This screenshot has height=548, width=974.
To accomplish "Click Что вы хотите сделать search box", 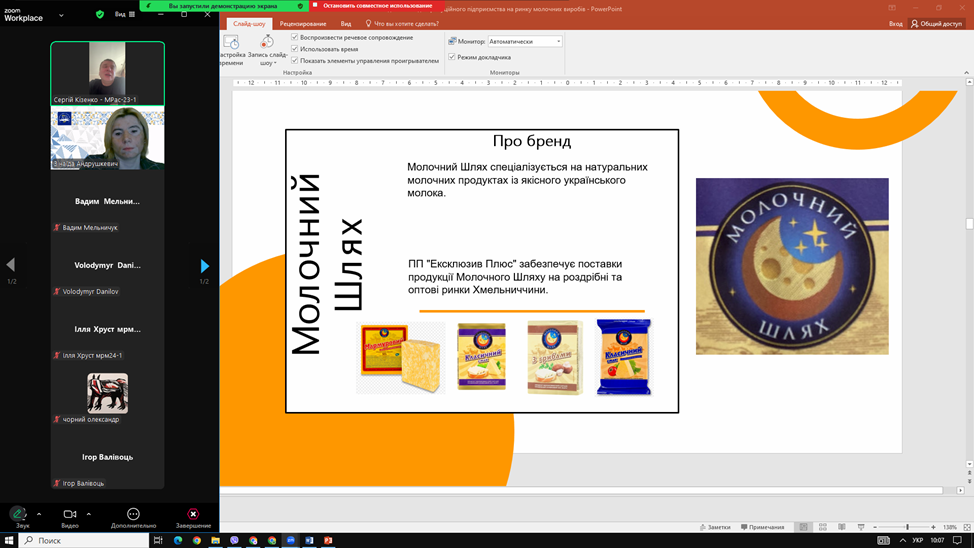I will tap(402, 24).
